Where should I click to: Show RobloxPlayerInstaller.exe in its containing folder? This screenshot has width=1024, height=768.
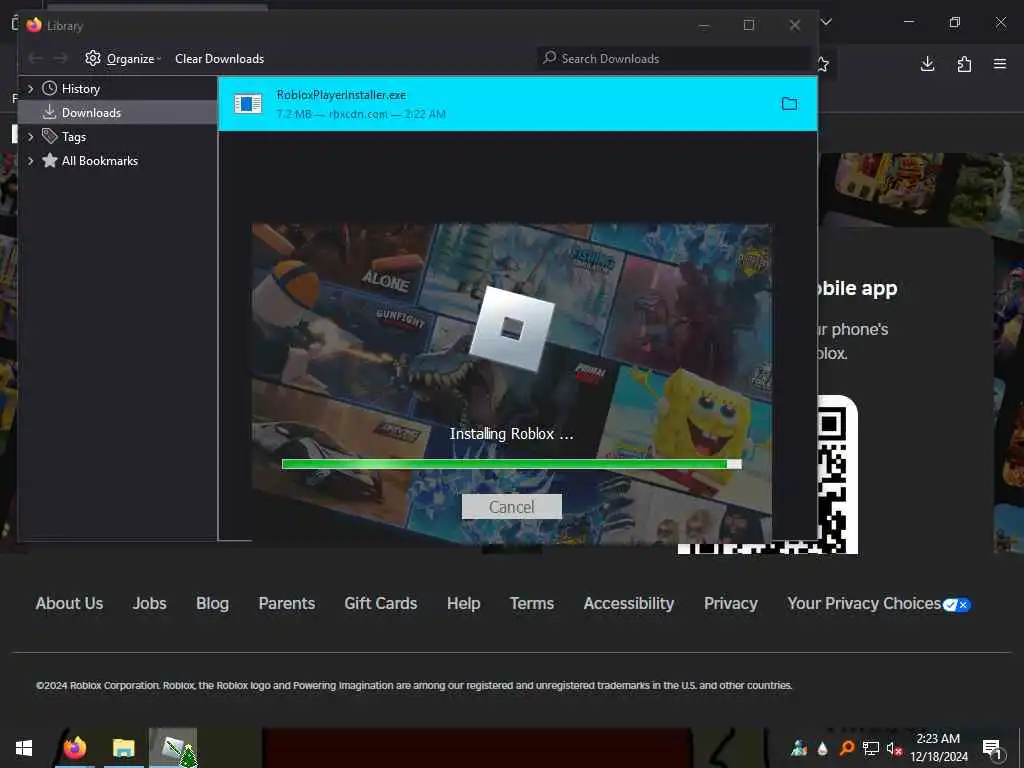coord(790,104)
